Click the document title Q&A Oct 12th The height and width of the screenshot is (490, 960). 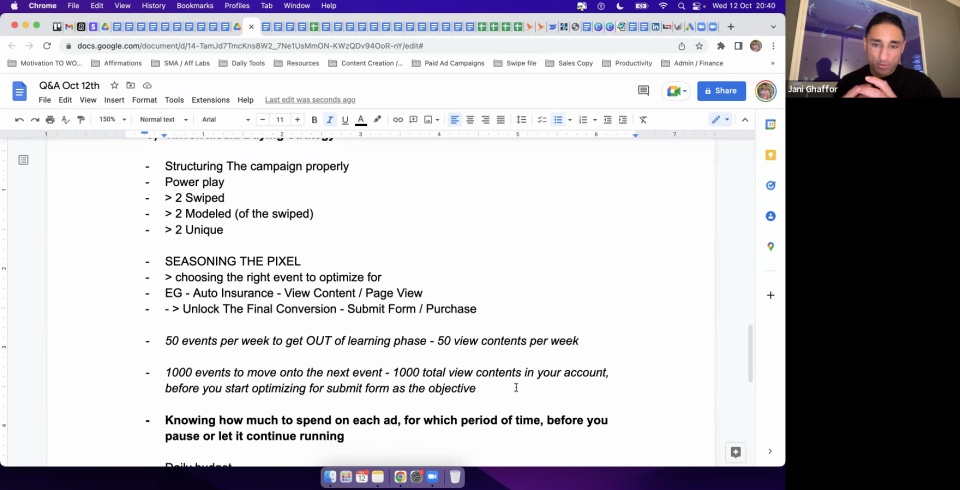pos(69,85)
